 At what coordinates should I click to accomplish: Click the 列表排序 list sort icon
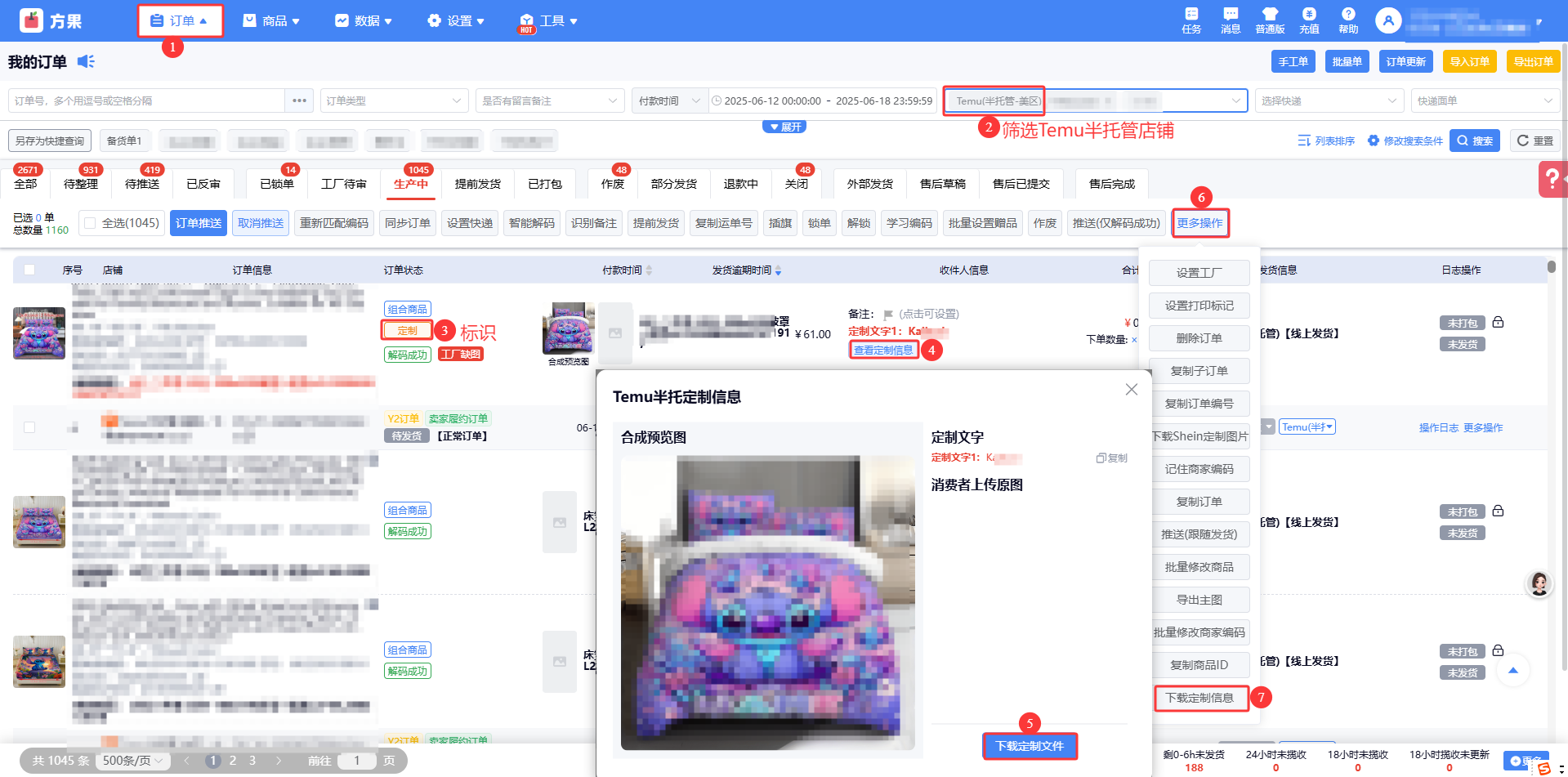[x=1304, y=141]
